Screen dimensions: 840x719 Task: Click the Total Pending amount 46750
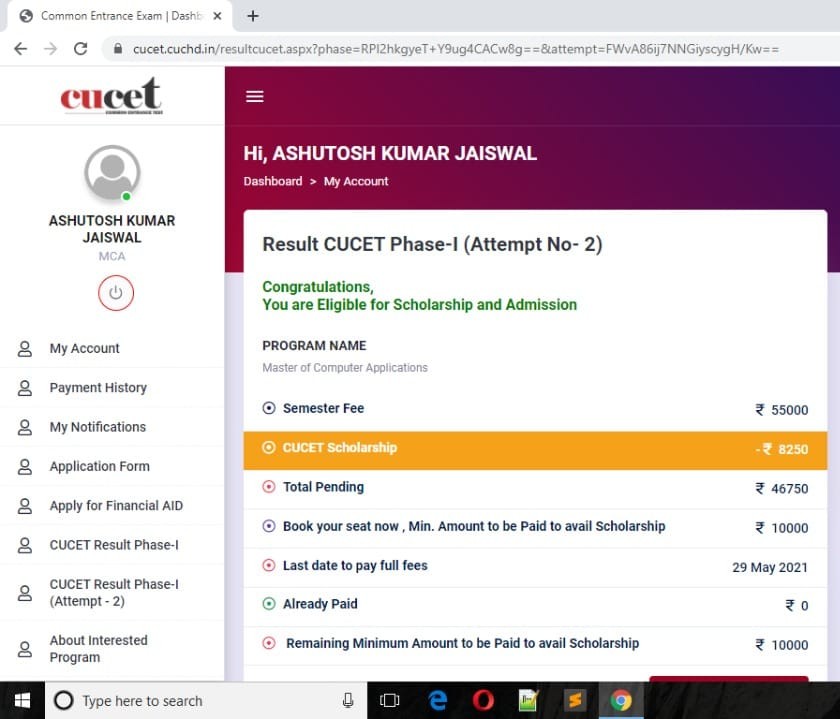782,489
